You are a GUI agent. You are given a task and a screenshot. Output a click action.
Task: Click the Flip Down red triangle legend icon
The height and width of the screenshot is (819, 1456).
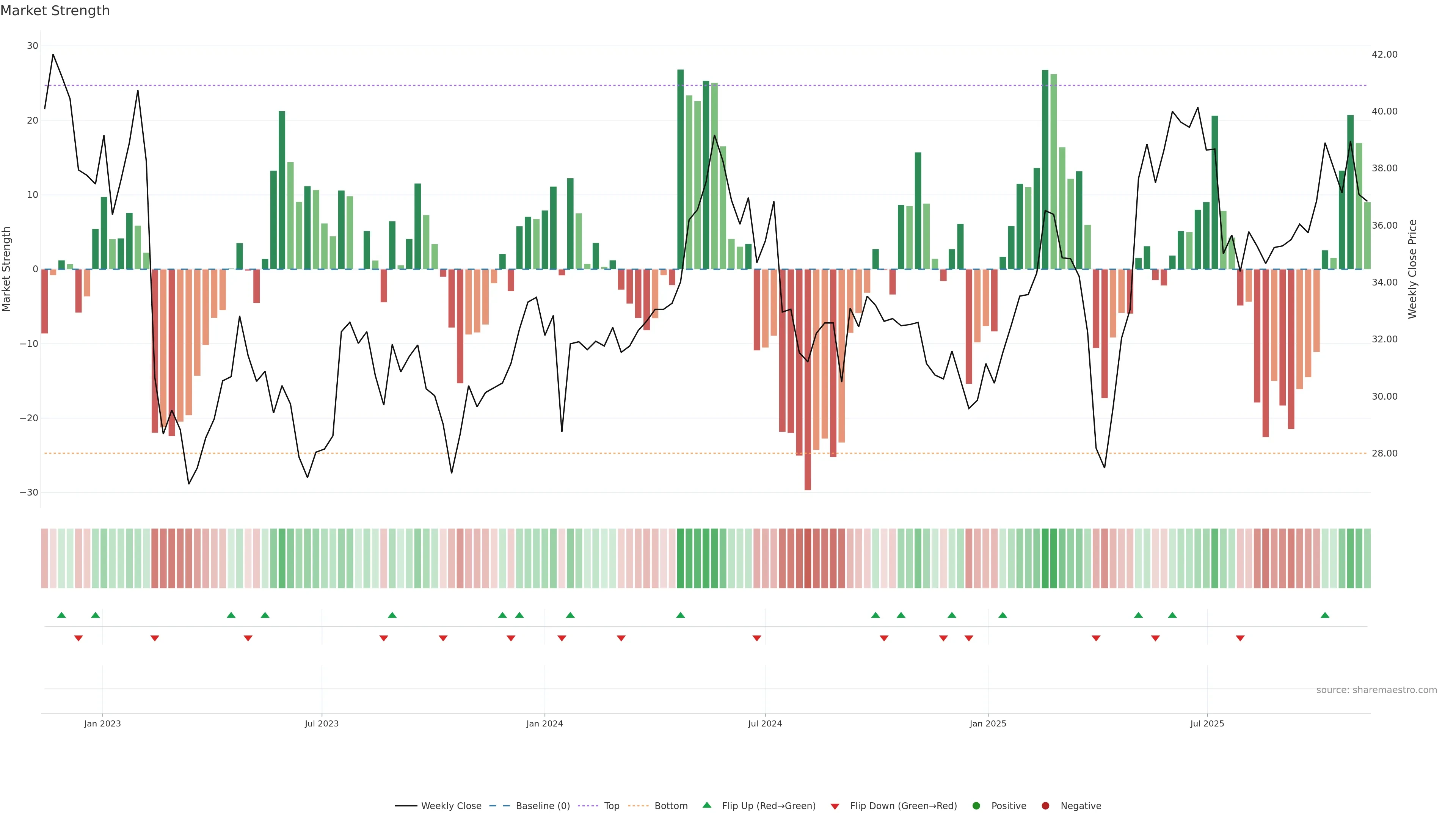click(x=835, y=806)
